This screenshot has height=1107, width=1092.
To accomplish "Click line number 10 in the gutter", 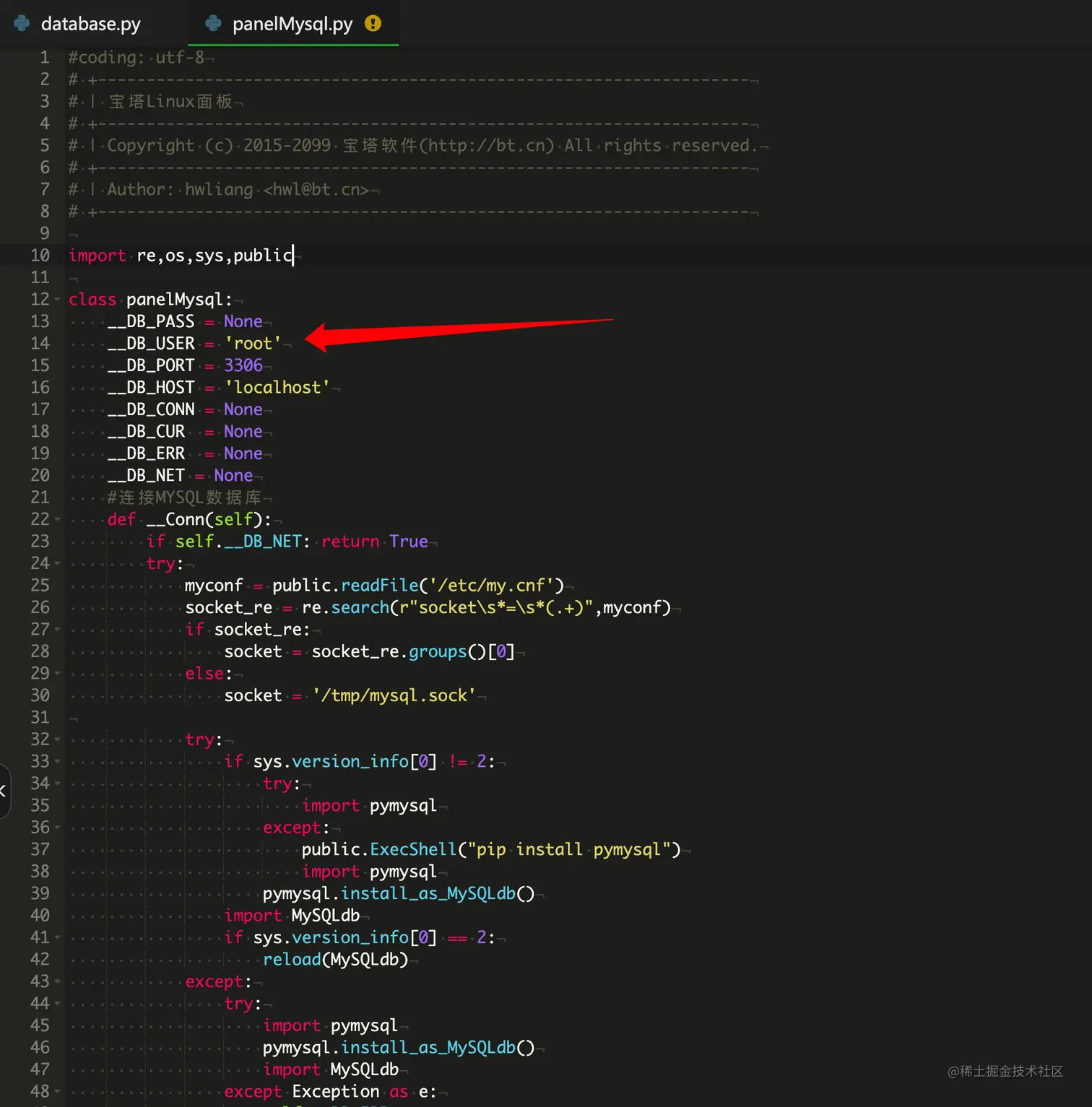I will coord(40,256).
